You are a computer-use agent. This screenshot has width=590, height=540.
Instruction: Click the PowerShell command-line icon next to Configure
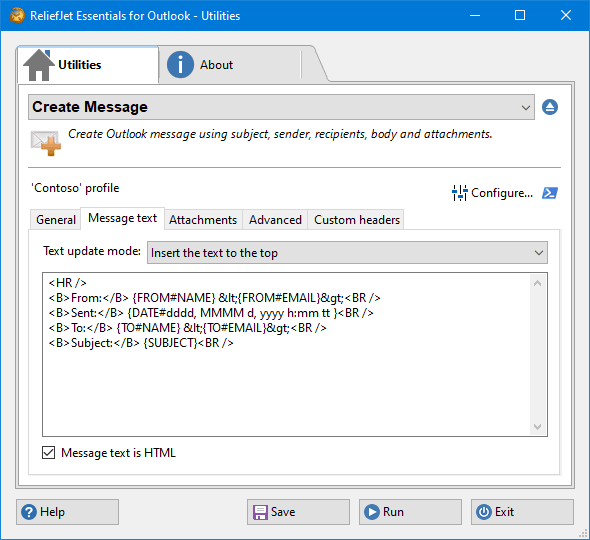(550, 193)
